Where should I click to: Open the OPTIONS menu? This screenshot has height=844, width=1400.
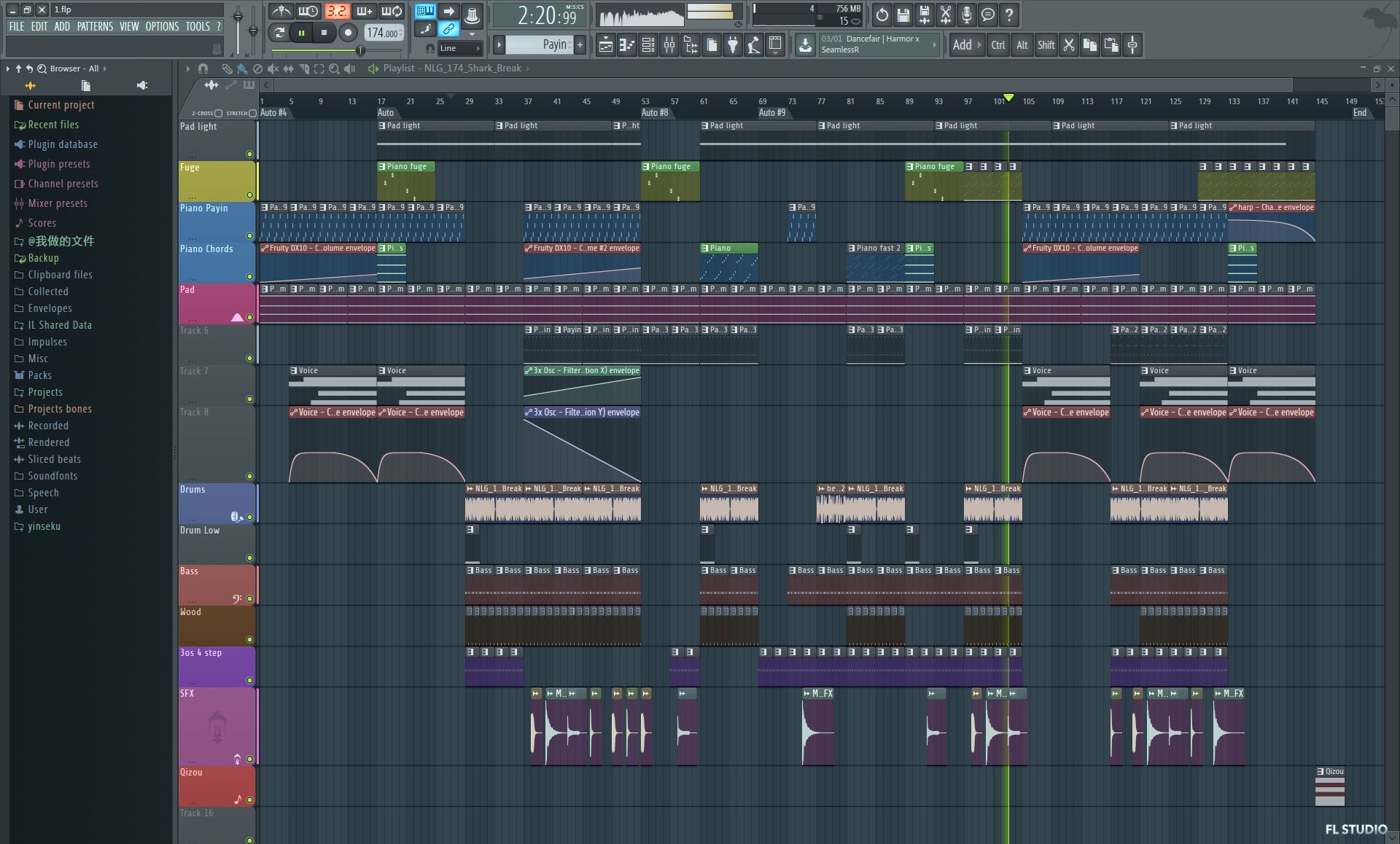[162, 26]
